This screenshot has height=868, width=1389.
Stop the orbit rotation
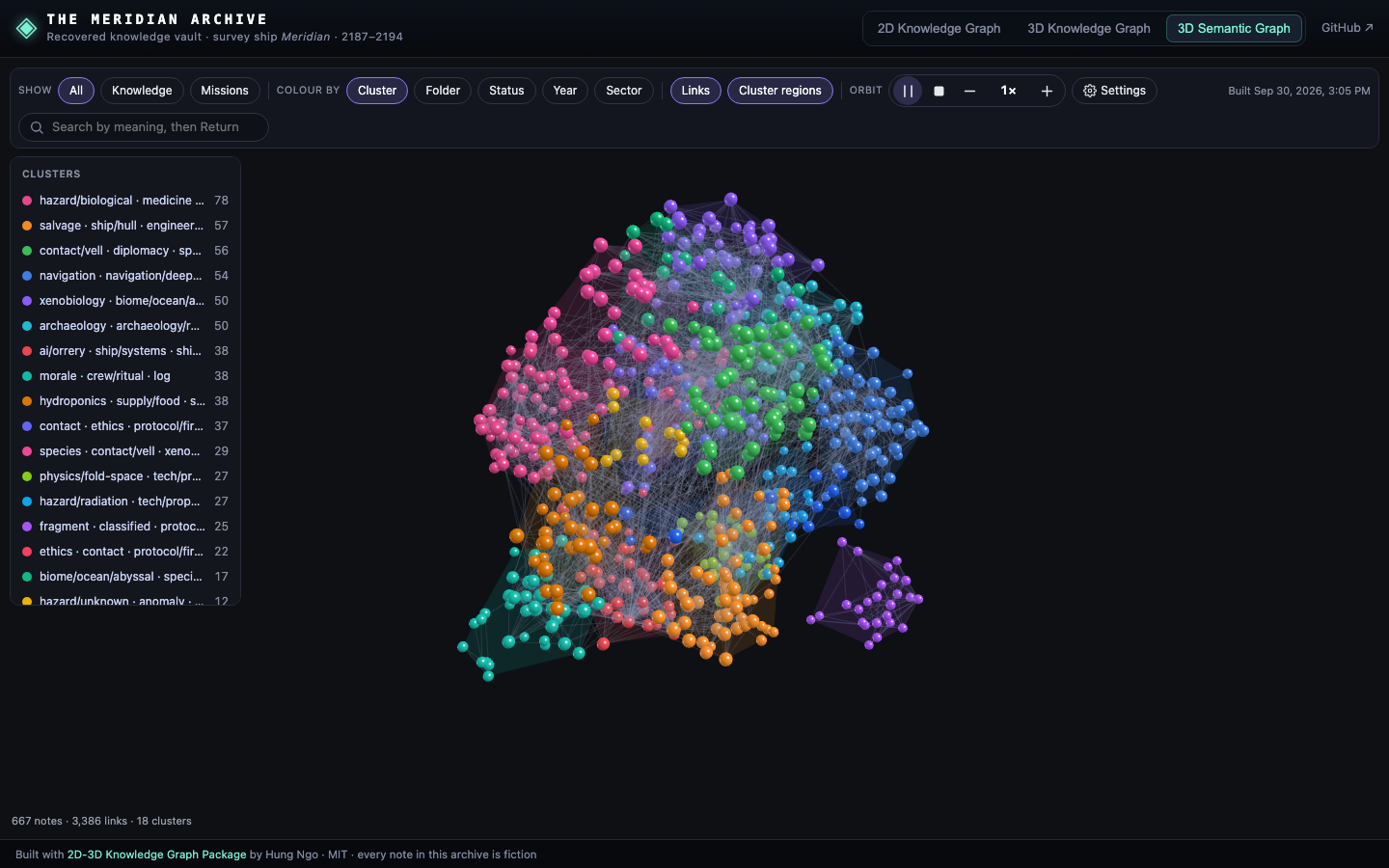[939, 91]
